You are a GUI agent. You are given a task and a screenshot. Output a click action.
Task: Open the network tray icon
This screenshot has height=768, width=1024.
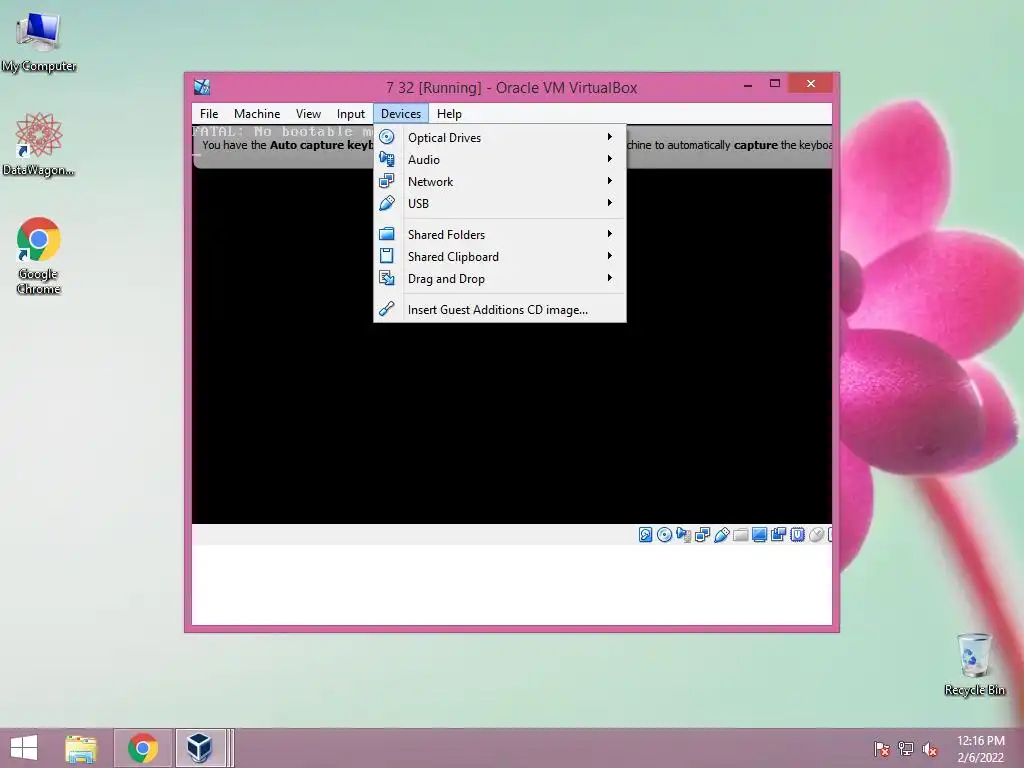[906, 748]
